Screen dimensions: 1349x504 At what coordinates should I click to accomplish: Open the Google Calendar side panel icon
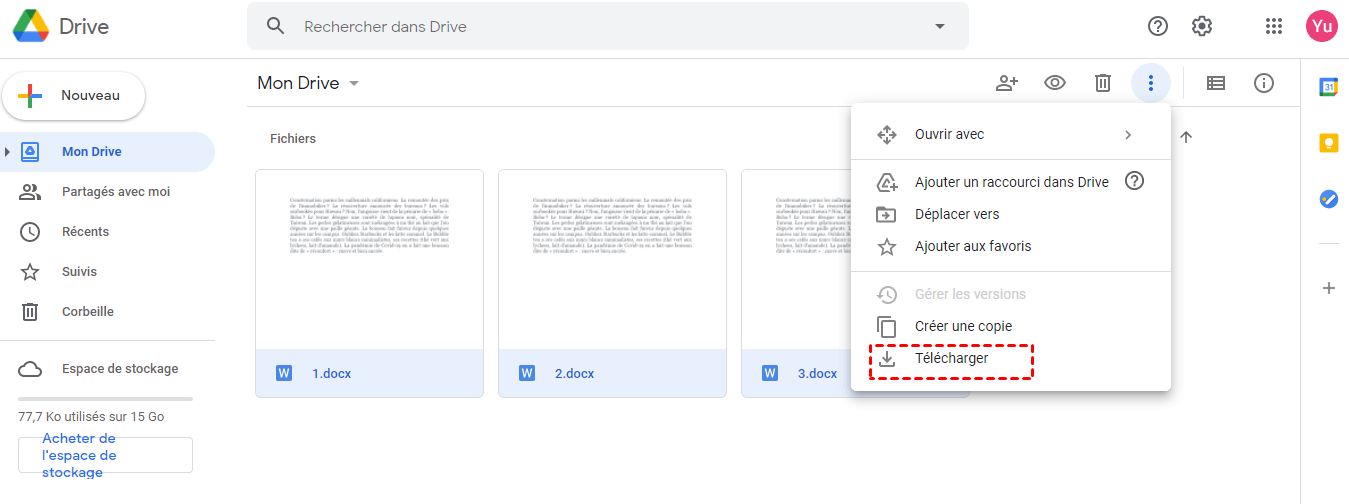tap(1329, 87)
